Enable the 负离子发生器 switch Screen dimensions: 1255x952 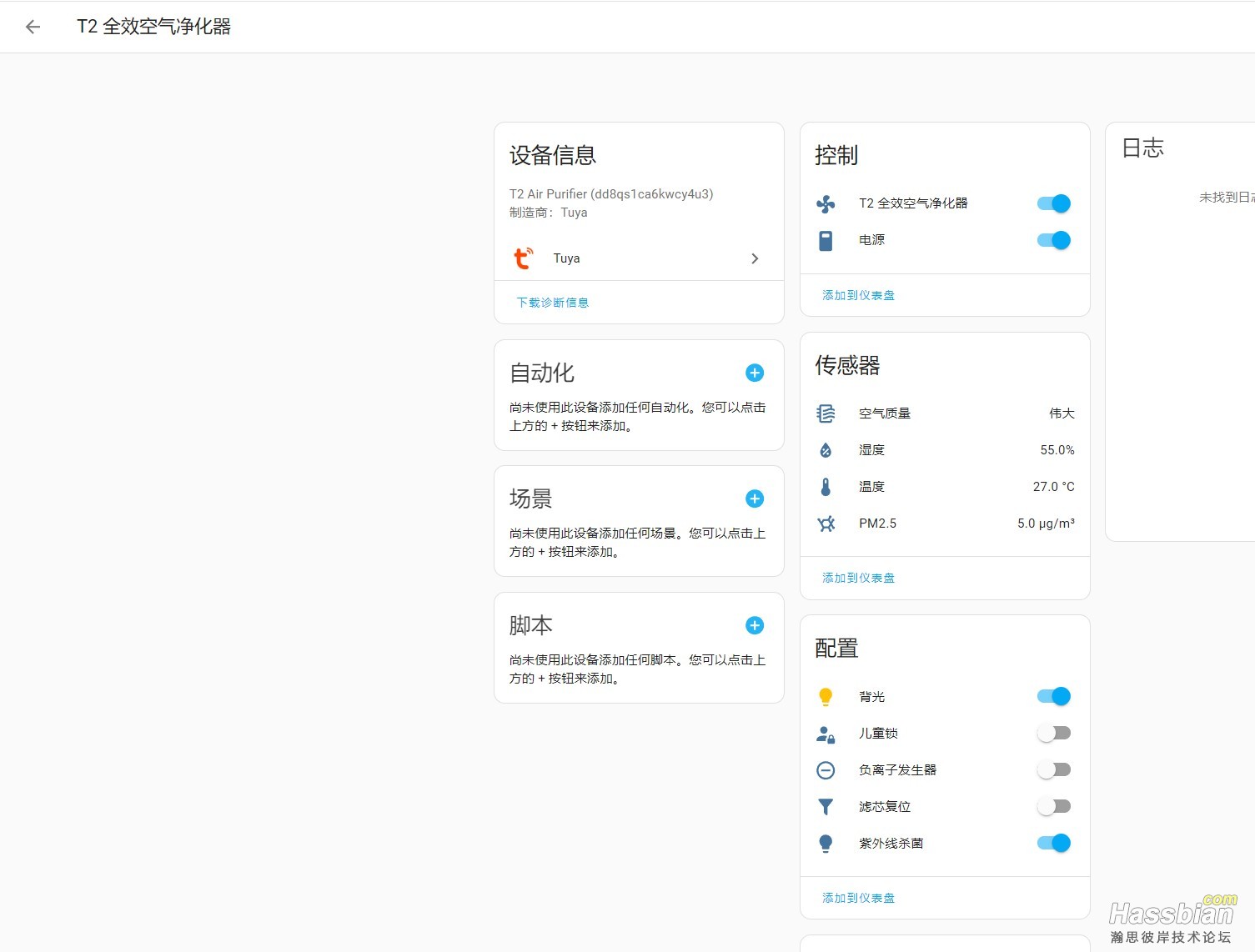(x=1054, y=769)
